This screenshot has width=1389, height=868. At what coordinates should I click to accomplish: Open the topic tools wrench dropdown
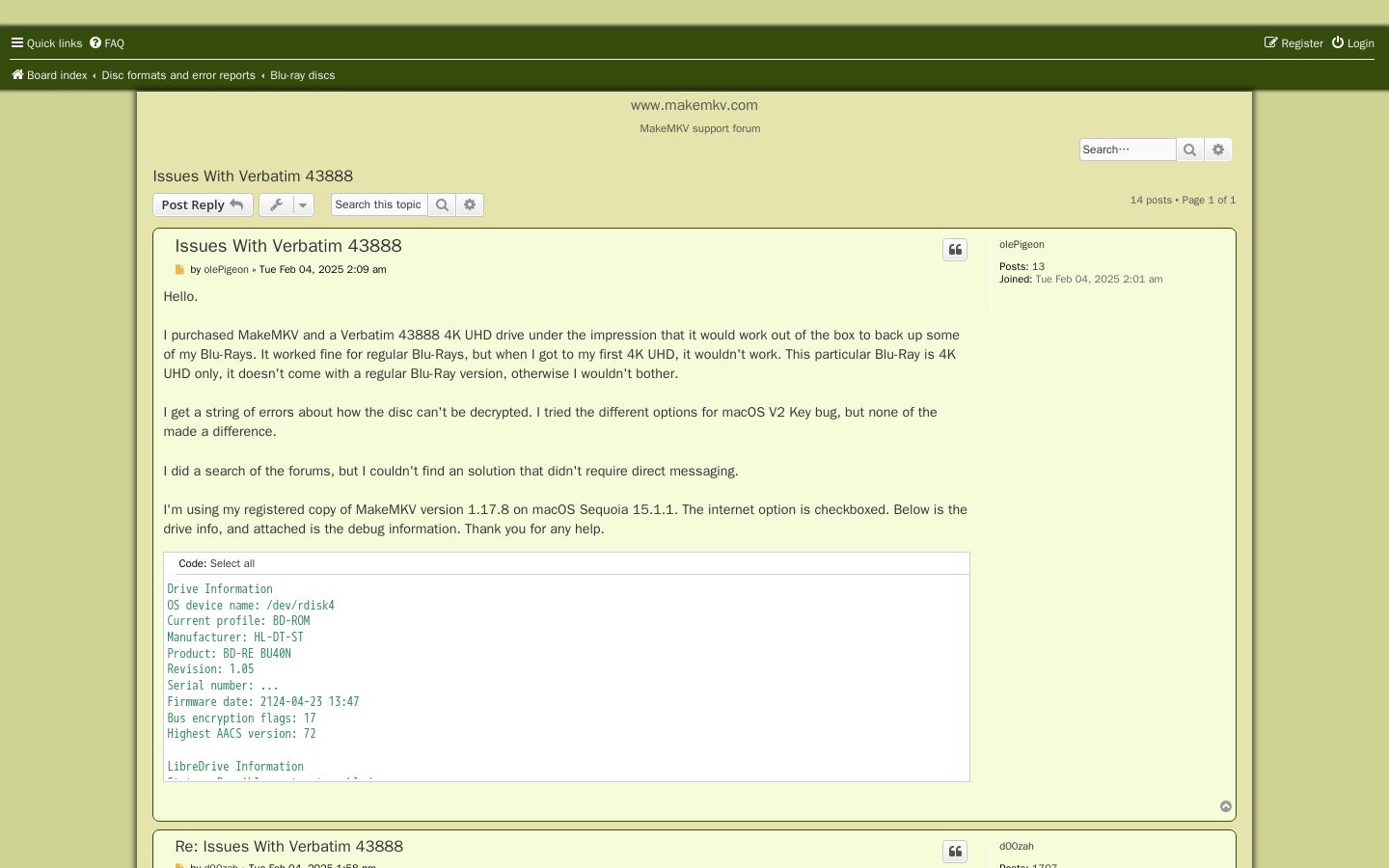(x=286, y=204)
